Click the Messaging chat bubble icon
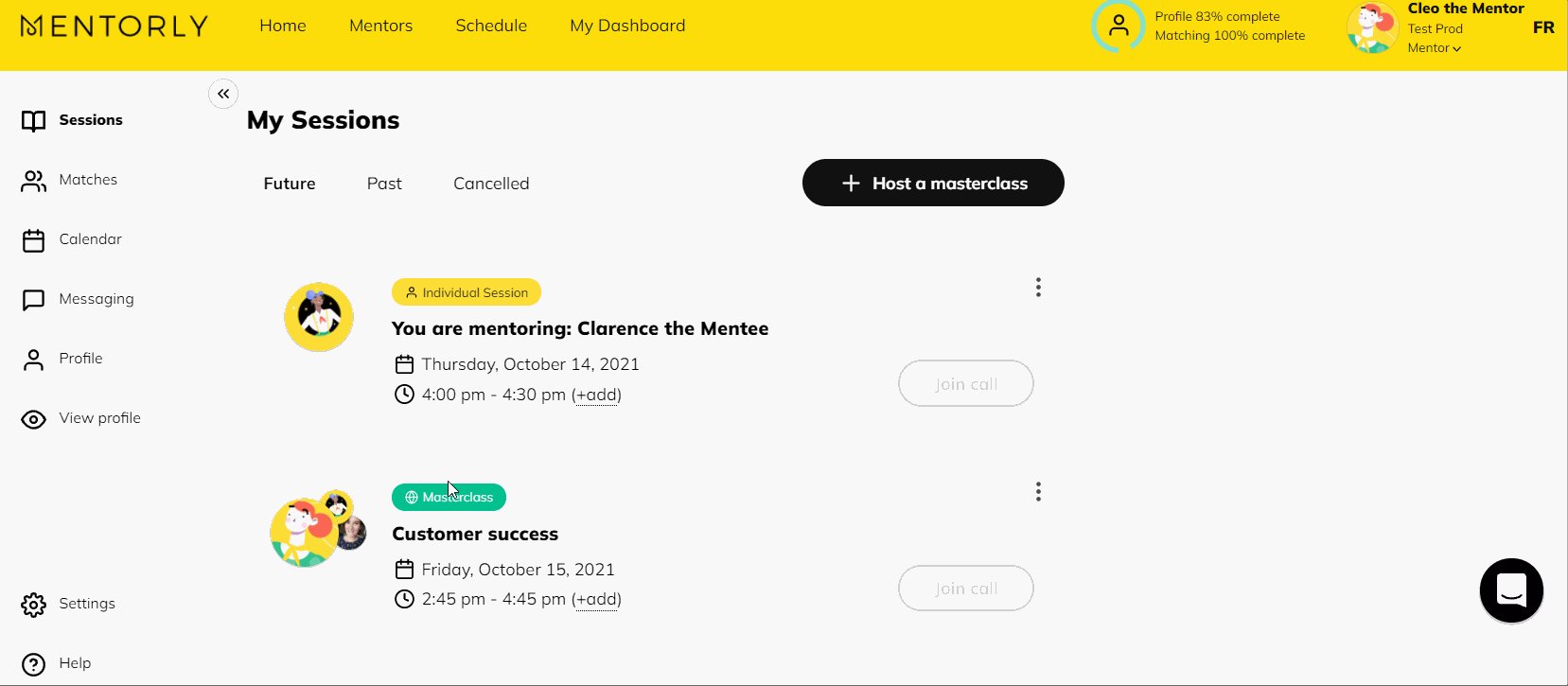The width and height of the screenshot is (1568, 686). [x=34, y=300]
